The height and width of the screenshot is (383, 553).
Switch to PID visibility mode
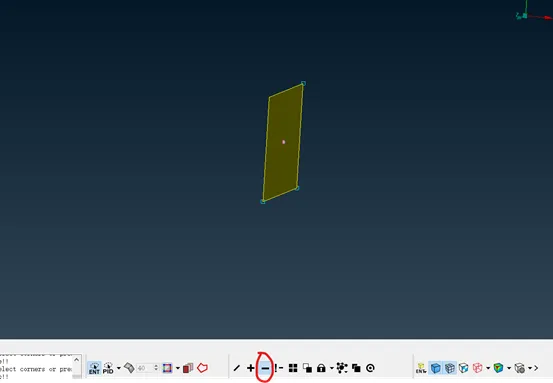coord(108,368)
